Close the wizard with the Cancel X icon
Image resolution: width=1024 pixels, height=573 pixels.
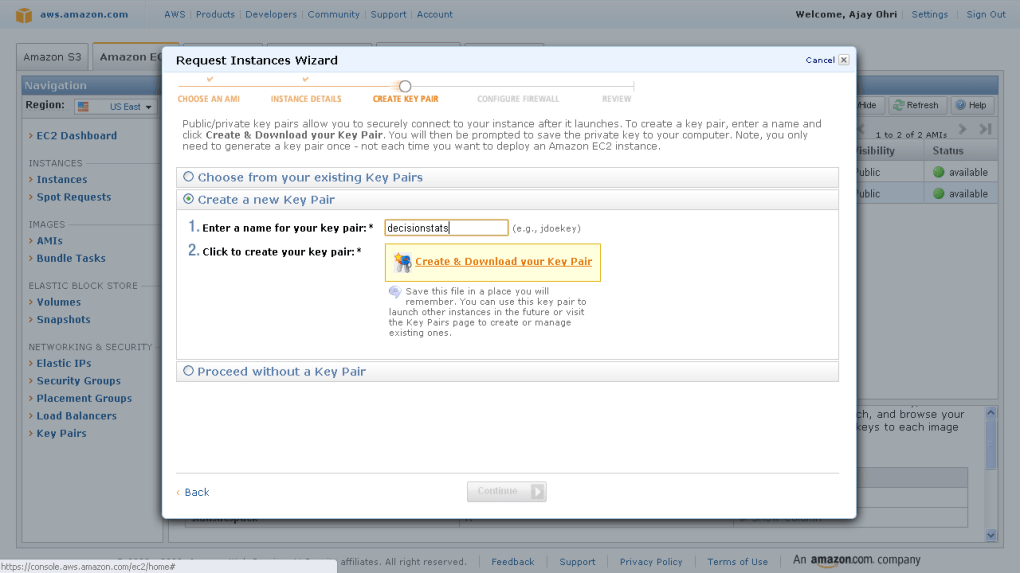coord(844,60)
